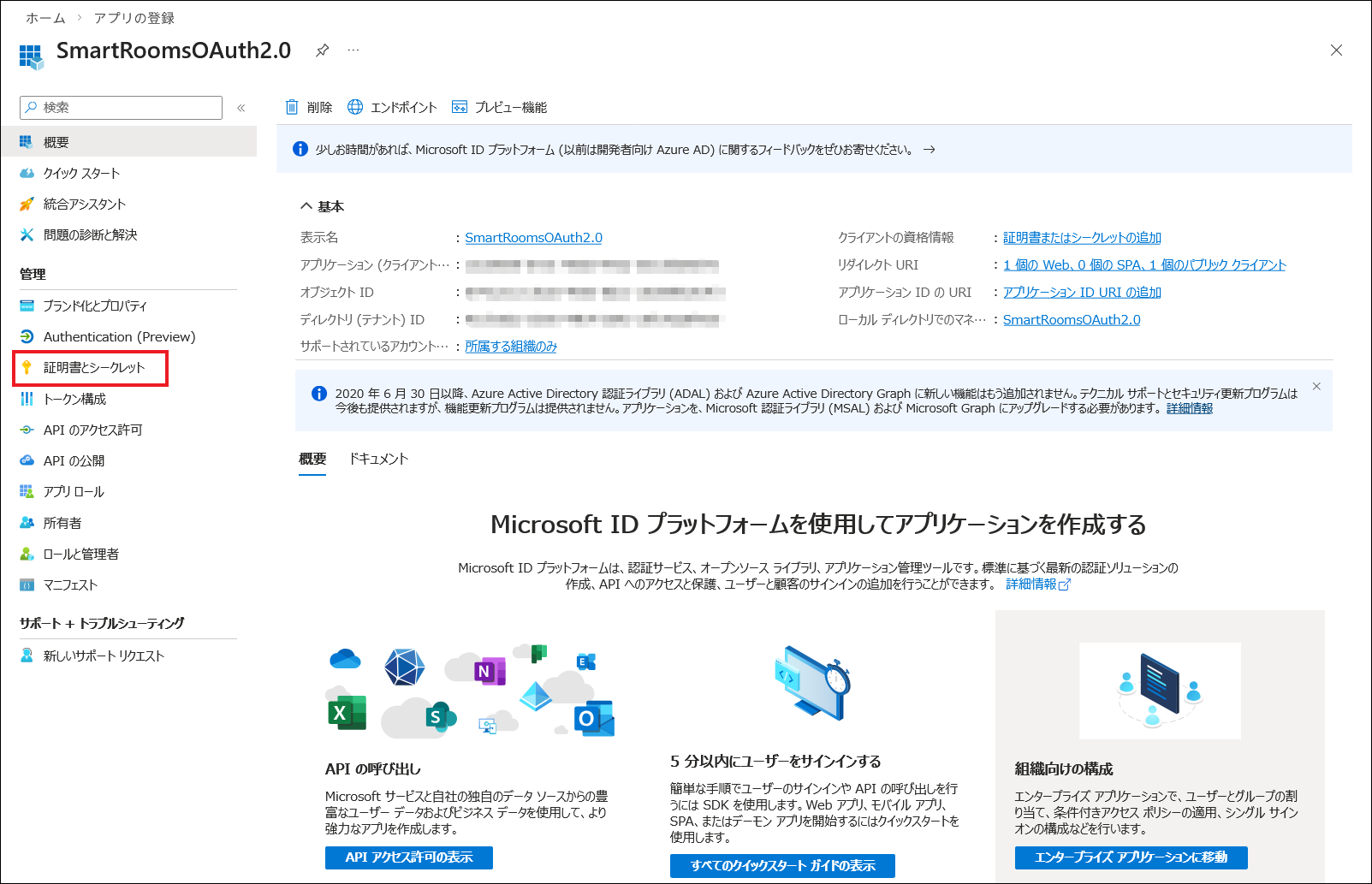The height and width of the screenshot is (884, 1372).
Task: Switch to the ドキュメント tab
Action: pyautogui.click(x=378, y=459)
